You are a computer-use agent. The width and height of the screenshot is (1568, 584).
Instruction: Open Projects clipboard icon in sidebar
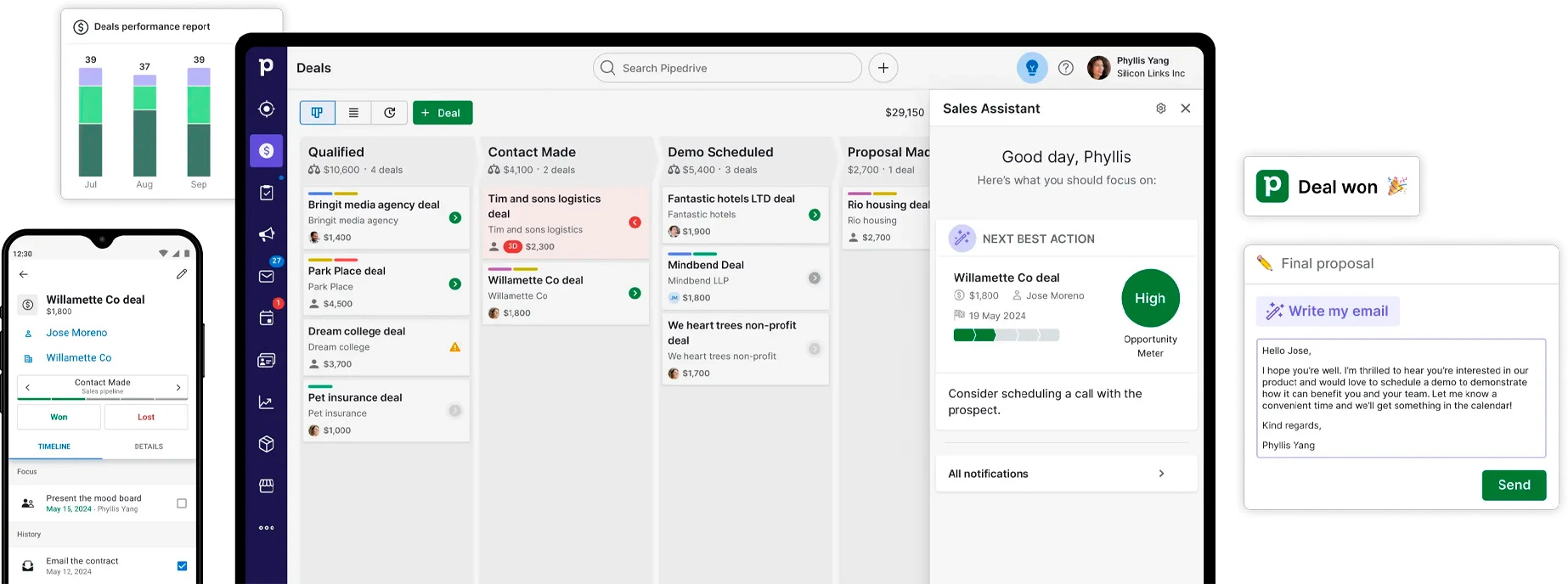266,193
